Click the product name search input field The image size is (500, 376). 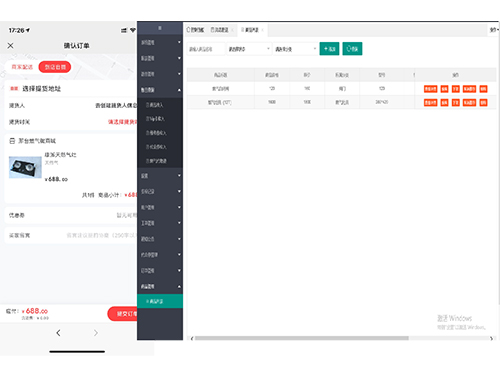click(206, 49)
